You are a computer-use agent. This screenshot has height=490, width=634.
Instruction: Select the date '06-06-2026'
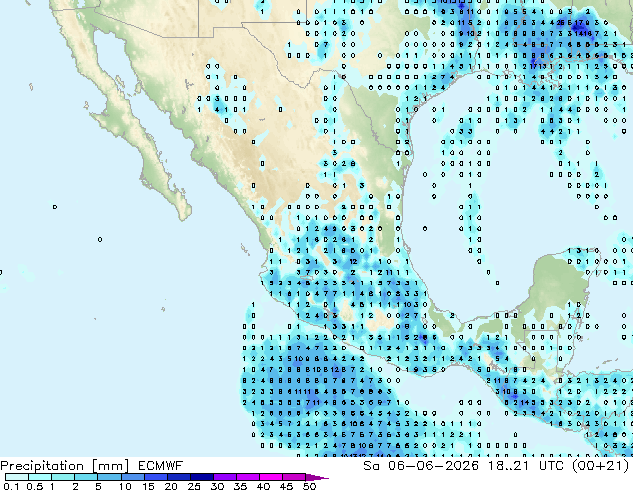tap(433, 466)
